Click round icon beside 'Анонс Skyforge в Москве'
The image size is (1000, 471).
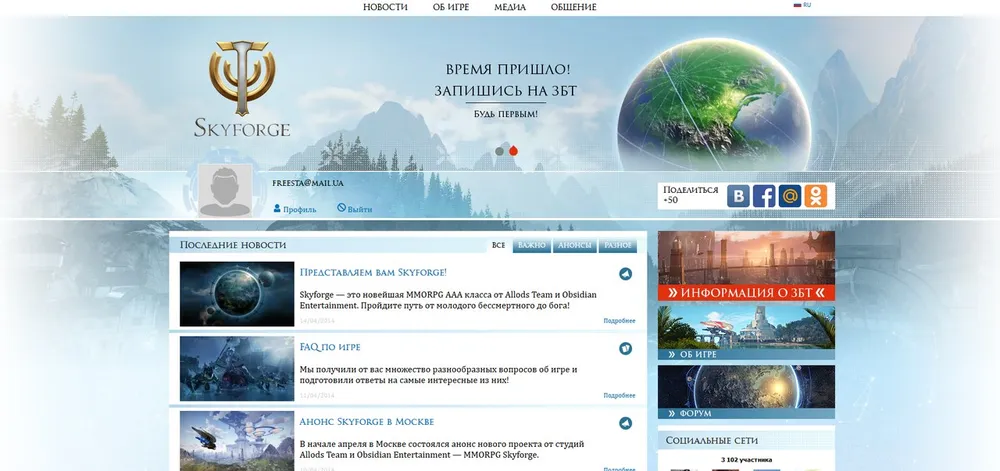(x=625, y=423)
